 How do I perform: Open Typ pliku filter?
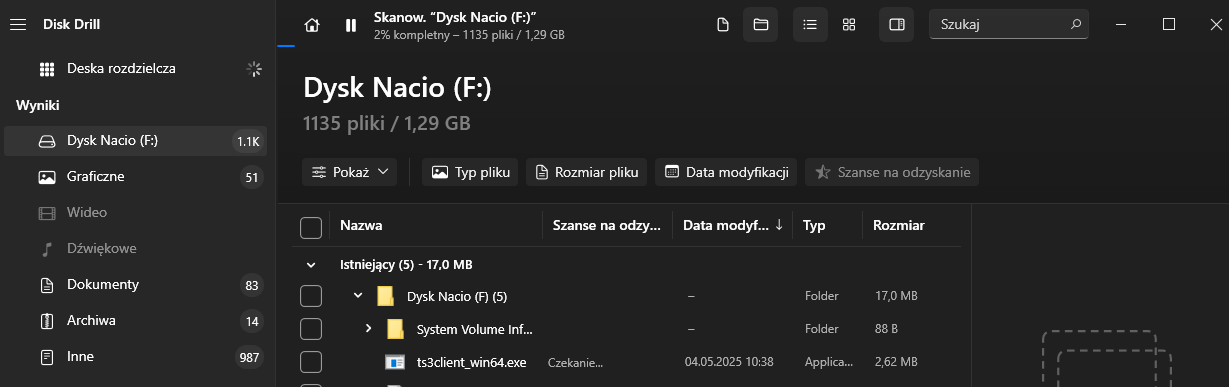tap(471, 172)
